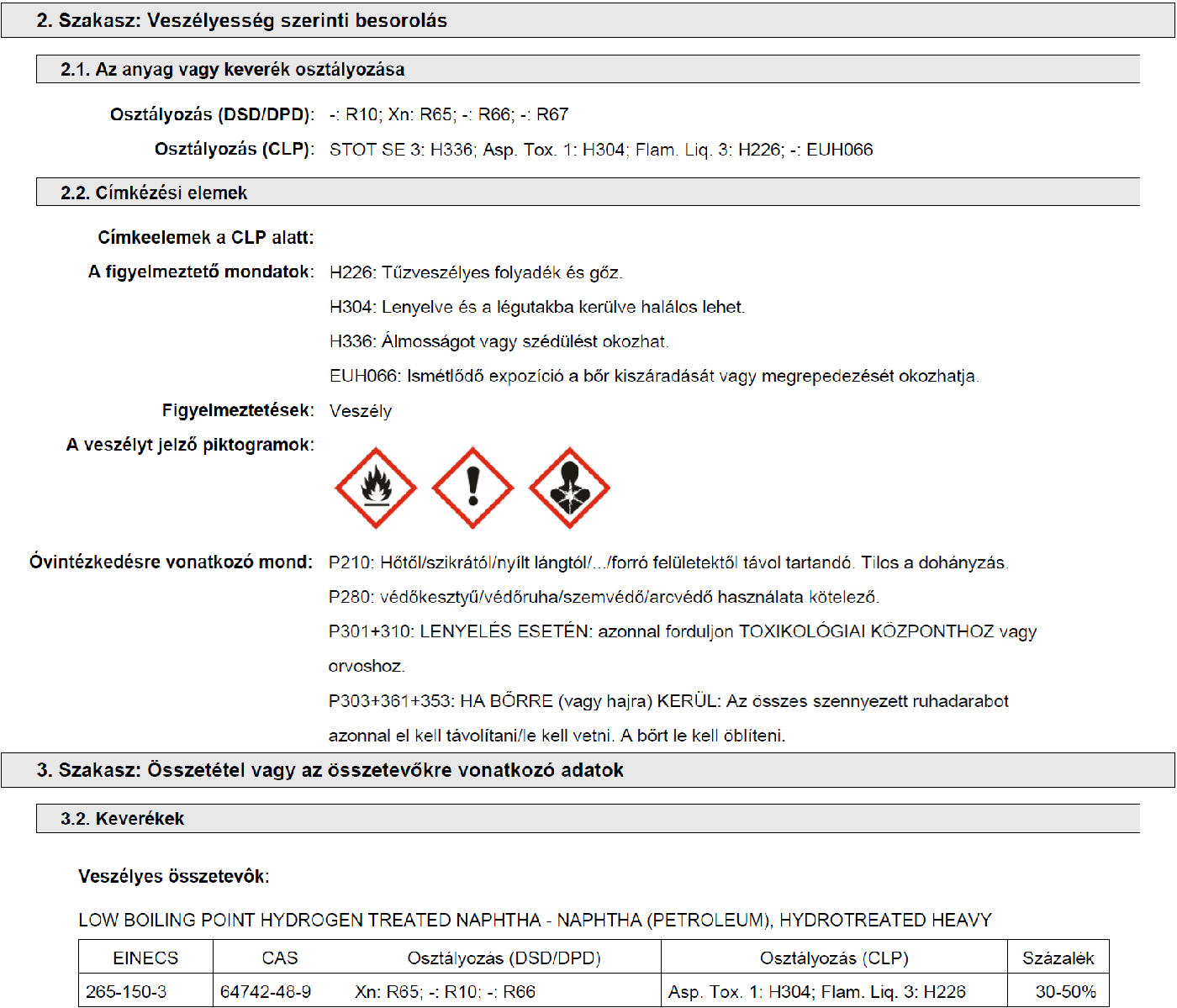The image size is (1177, 1008).
Task: Click the flame hazard pictogram
Action: (376, 488)
